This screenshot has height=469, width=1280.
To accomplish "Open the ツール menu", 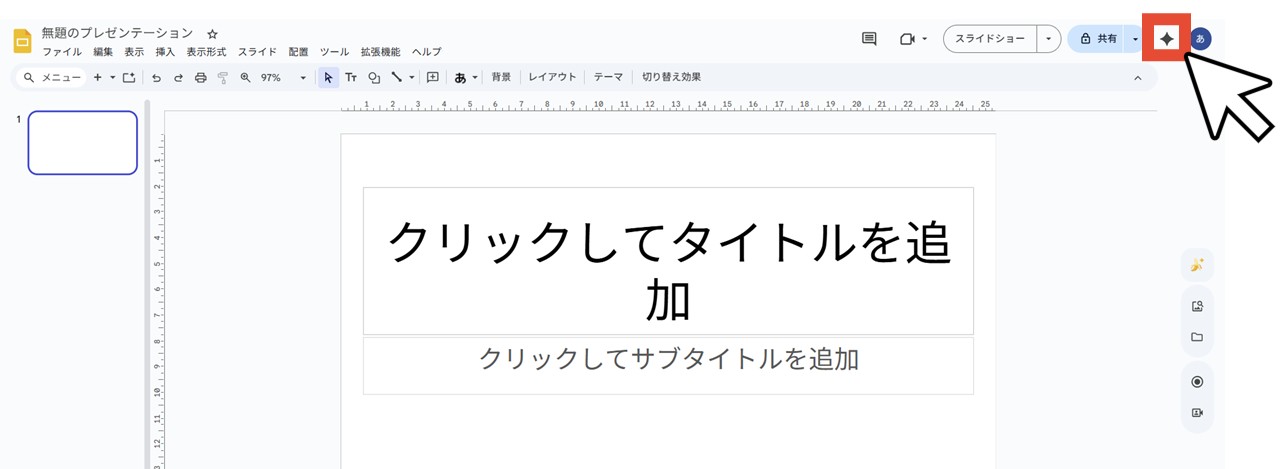I will (x=334, y=52).
